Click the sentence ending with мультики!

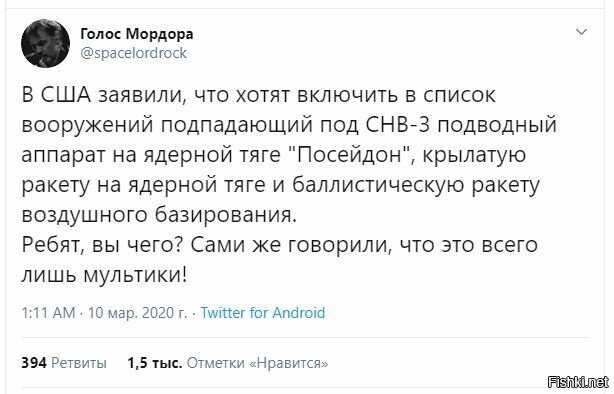[x=280, y=260]
